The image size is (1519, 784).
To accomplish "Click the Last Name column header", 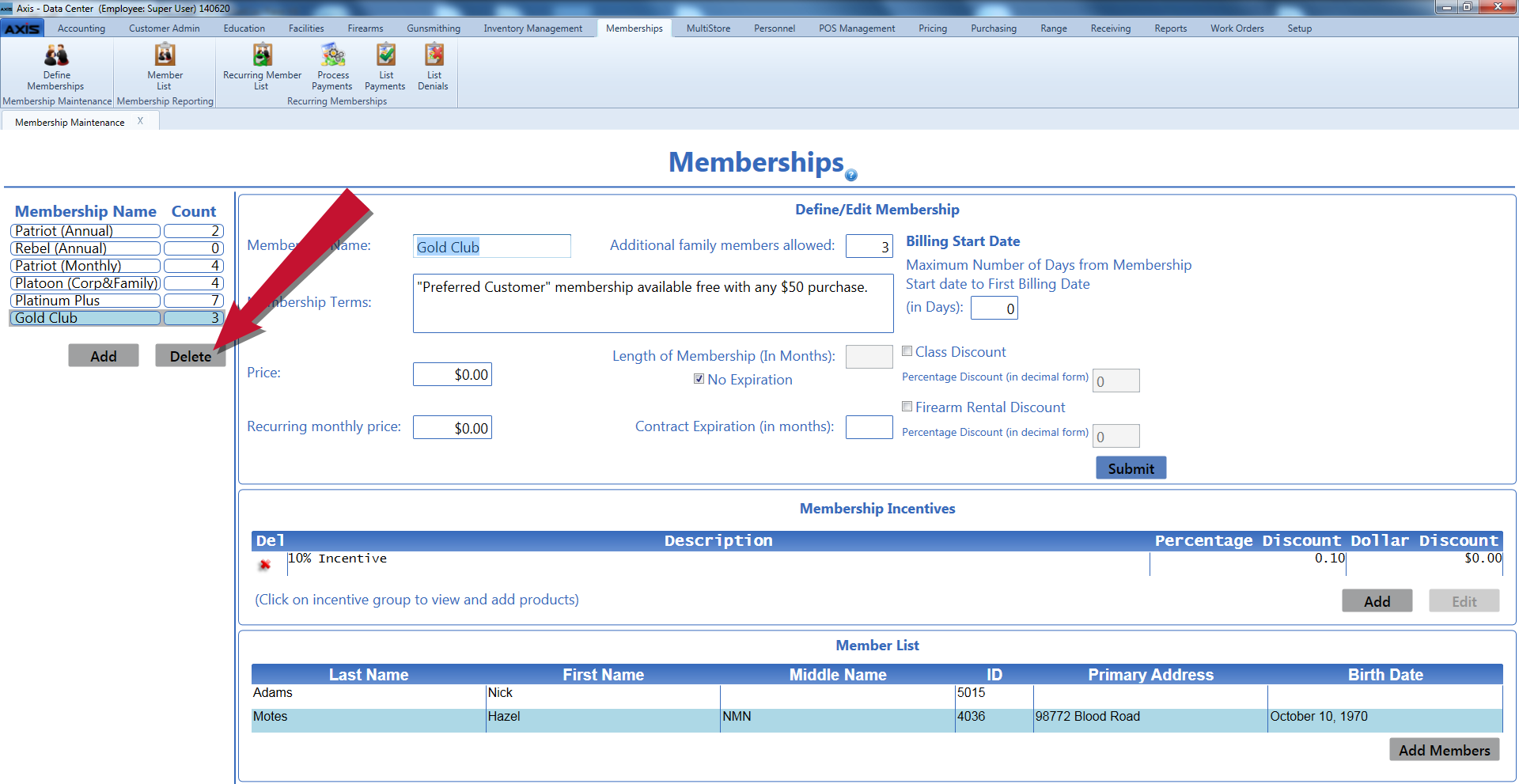I will tap(369, 674).
